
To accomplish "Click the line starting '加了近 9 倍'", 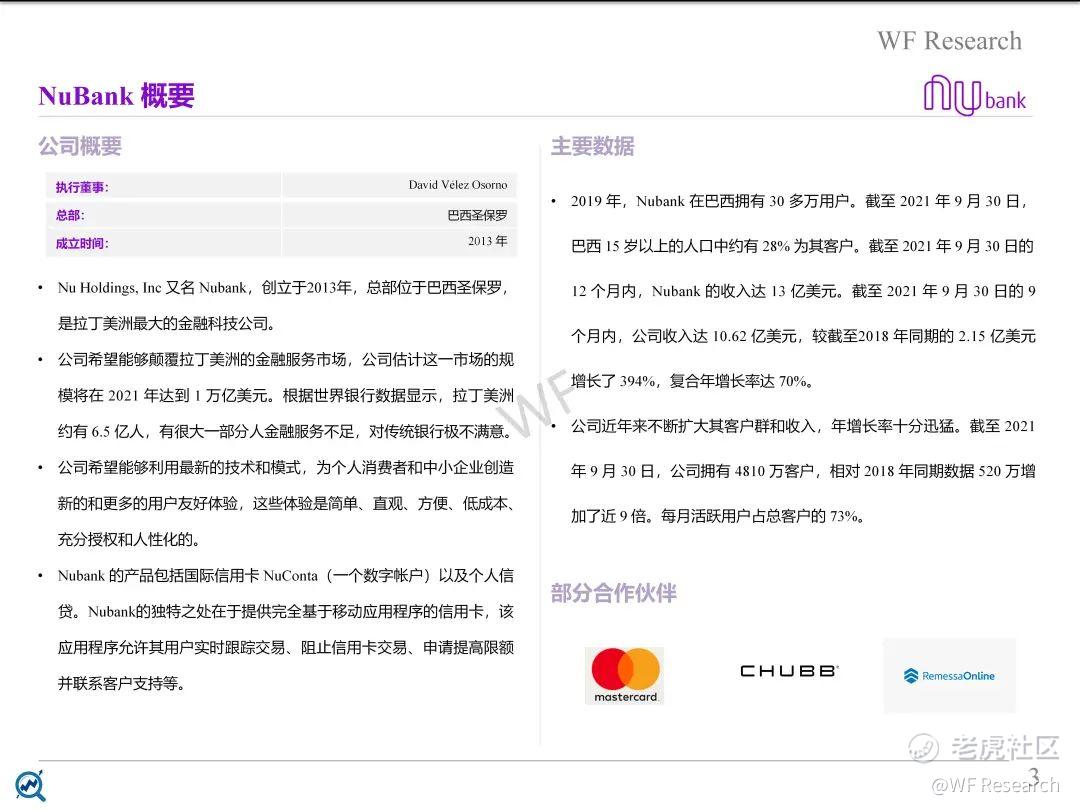I will tap(718, 516).
